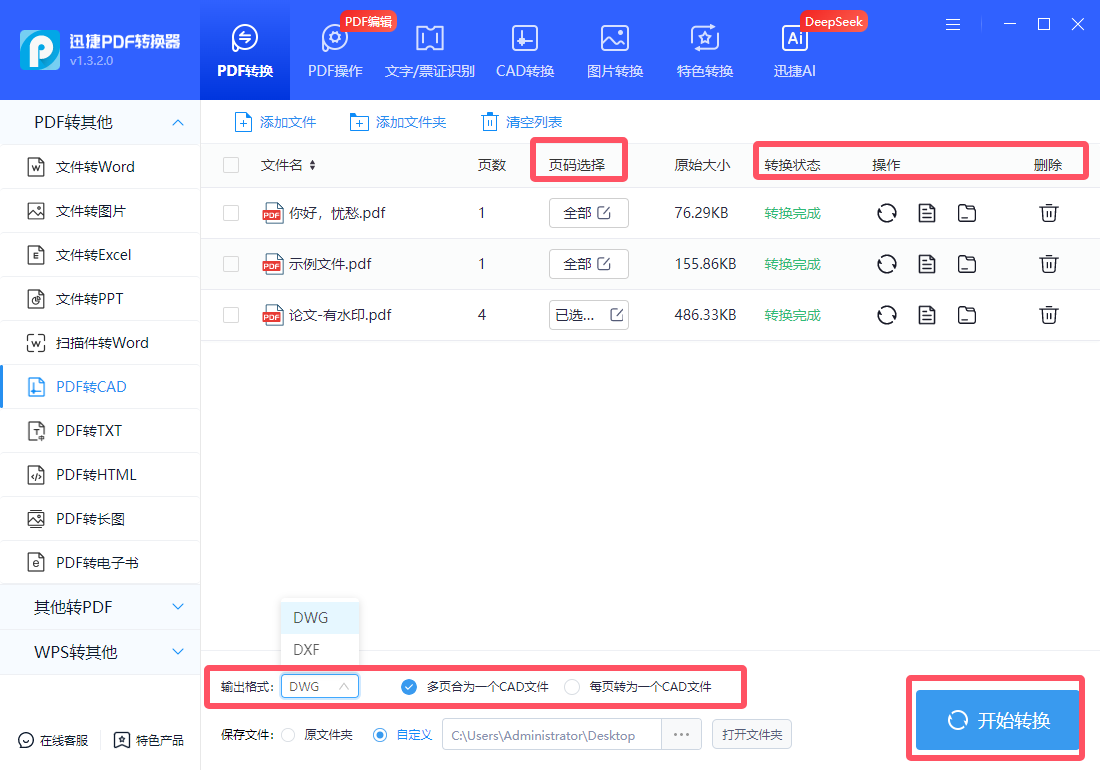Click the 打开文件夹 button
Viewport: 1100px width, 770px height.
751,735
